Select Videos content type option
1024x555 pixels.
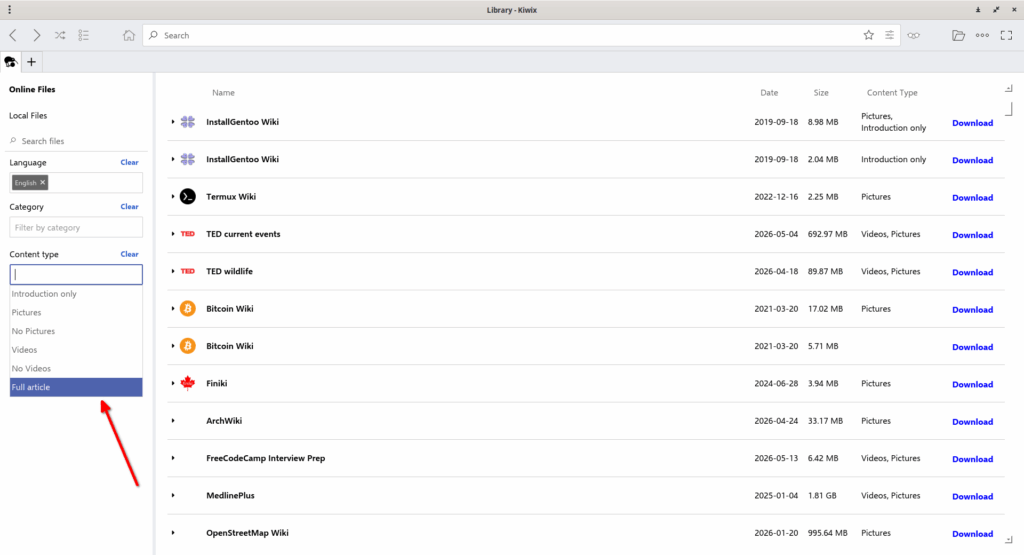76,350
